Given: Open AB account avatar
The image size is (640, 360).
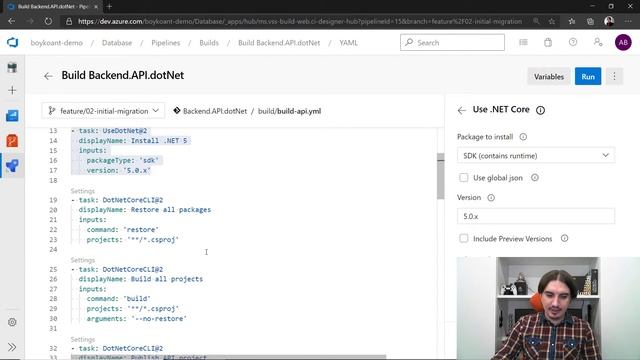Looking at the screenshot, I should click(623, 42).
